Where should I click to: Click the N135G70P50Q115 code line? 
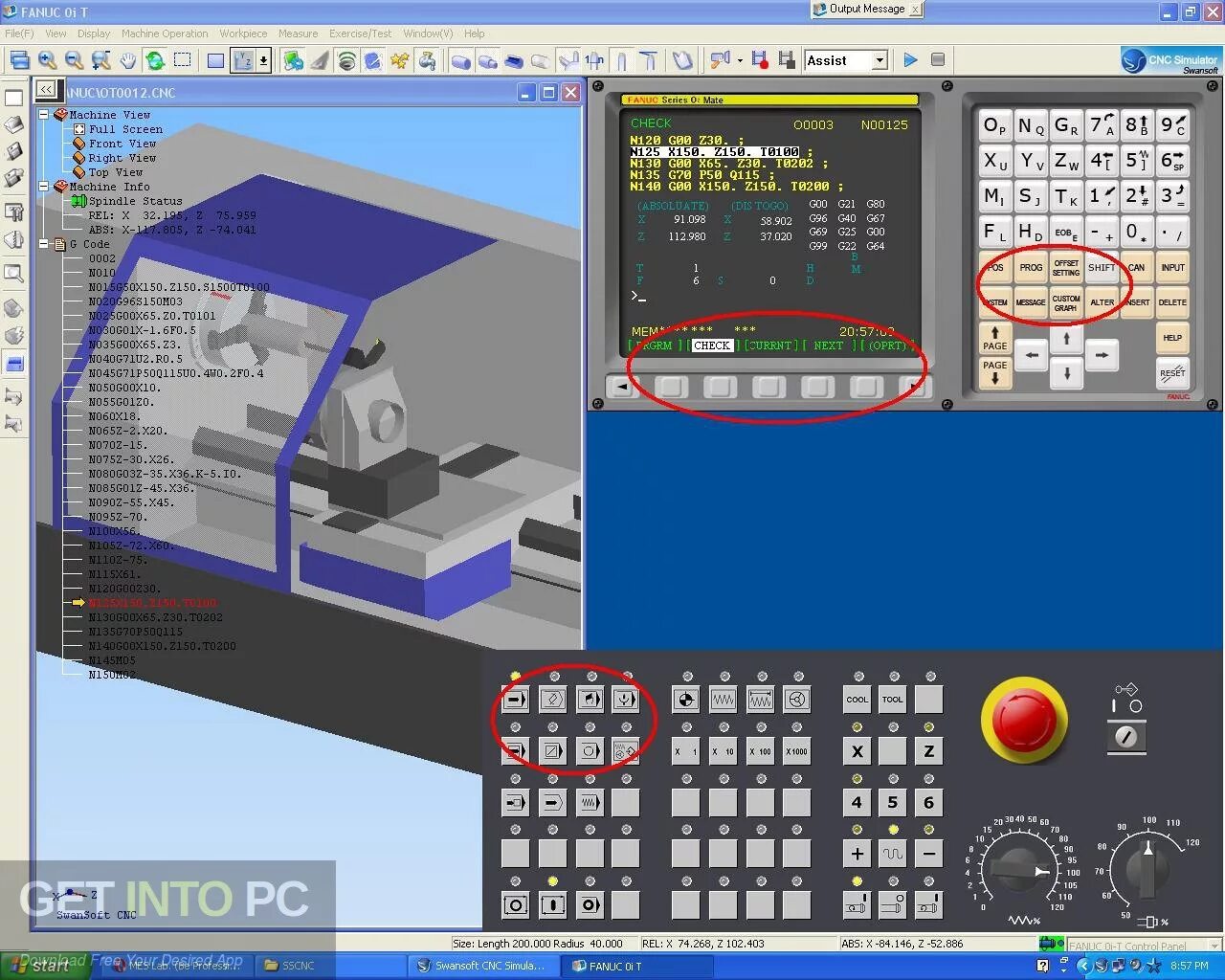(x=135, y=632)
